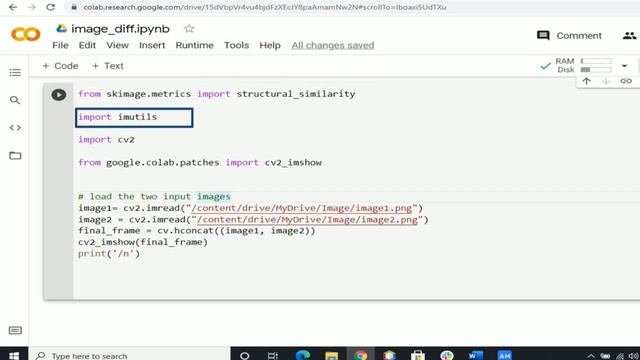Click the Google Drive icon beside the notebook title
Viewport: 640px width, 360px height.
61,28
